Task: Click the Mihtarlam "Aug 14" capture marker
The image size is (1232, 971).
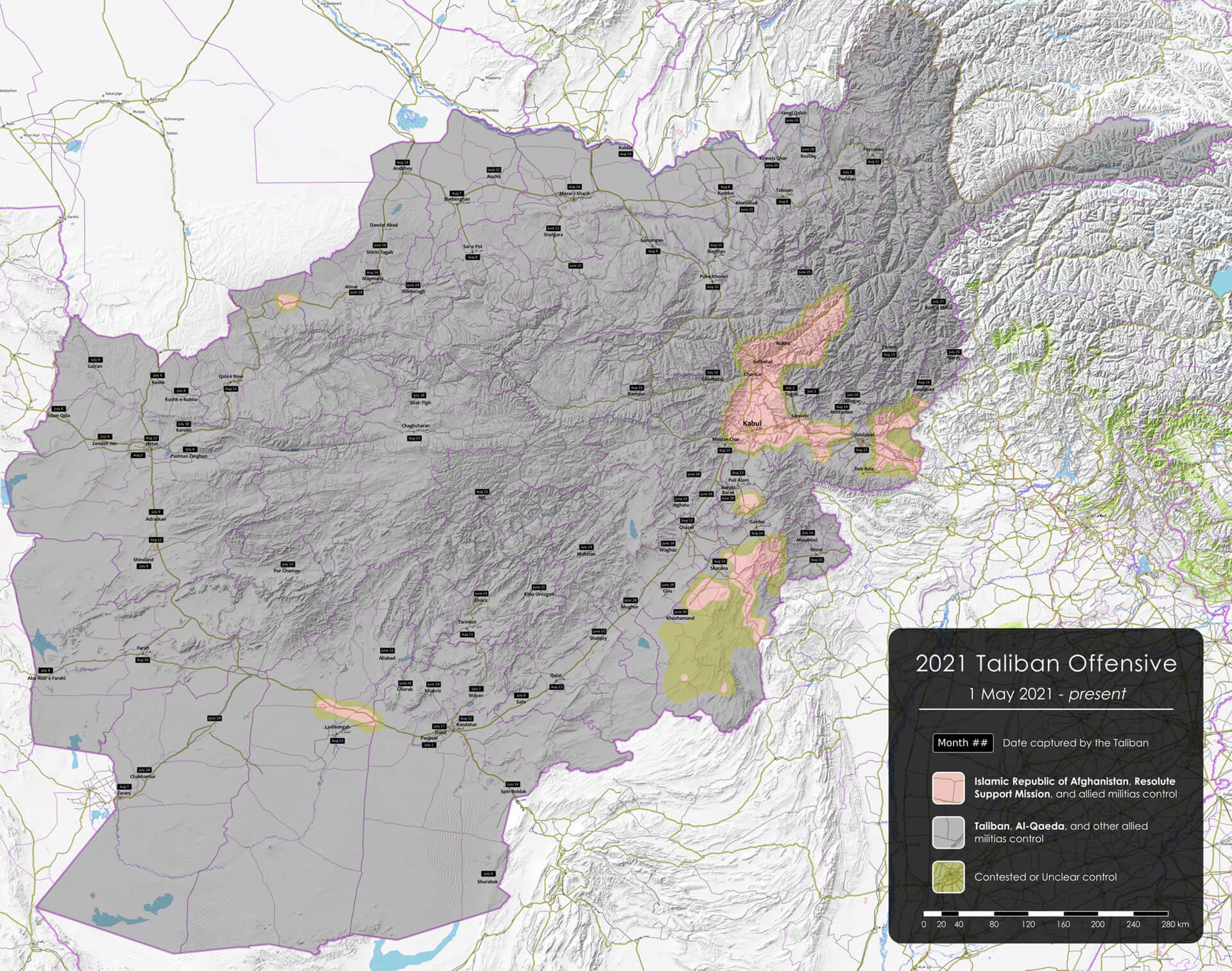Action: coord(842,407)
